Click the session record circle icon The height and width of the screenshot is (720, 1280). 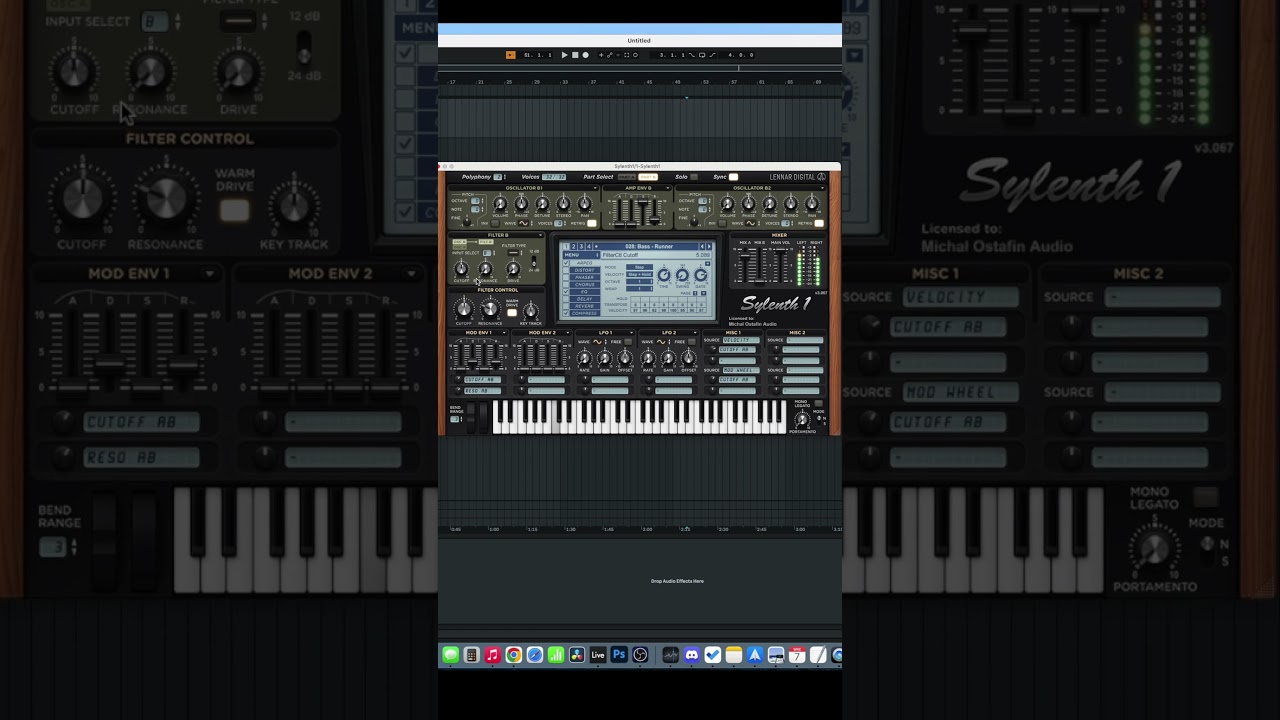pyautogui.click(x=635, y=55)
